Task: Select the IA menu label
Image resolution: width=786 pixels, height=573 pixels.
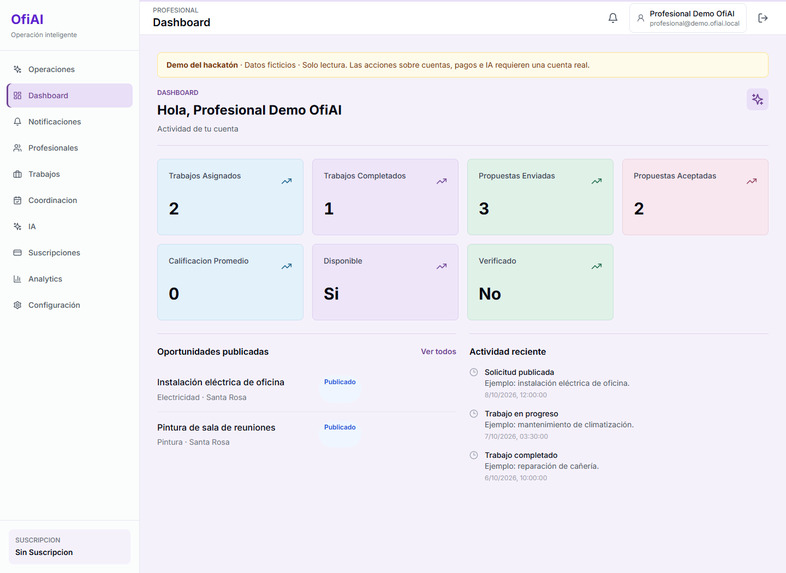Action: [x=32, y=227]
